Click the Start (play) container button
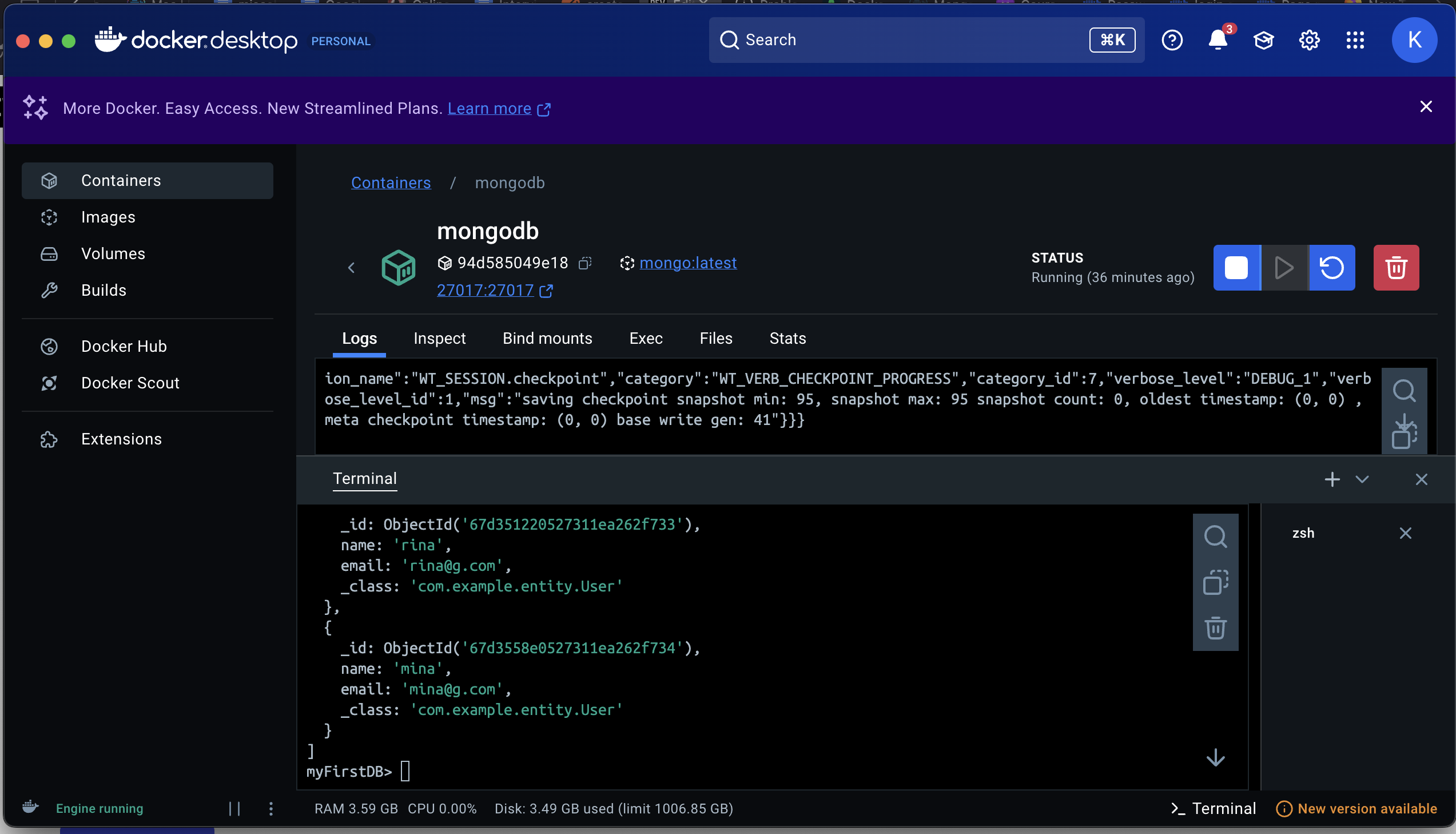The height and width of the screenshot is (834, 1456). click(1284, 268)
